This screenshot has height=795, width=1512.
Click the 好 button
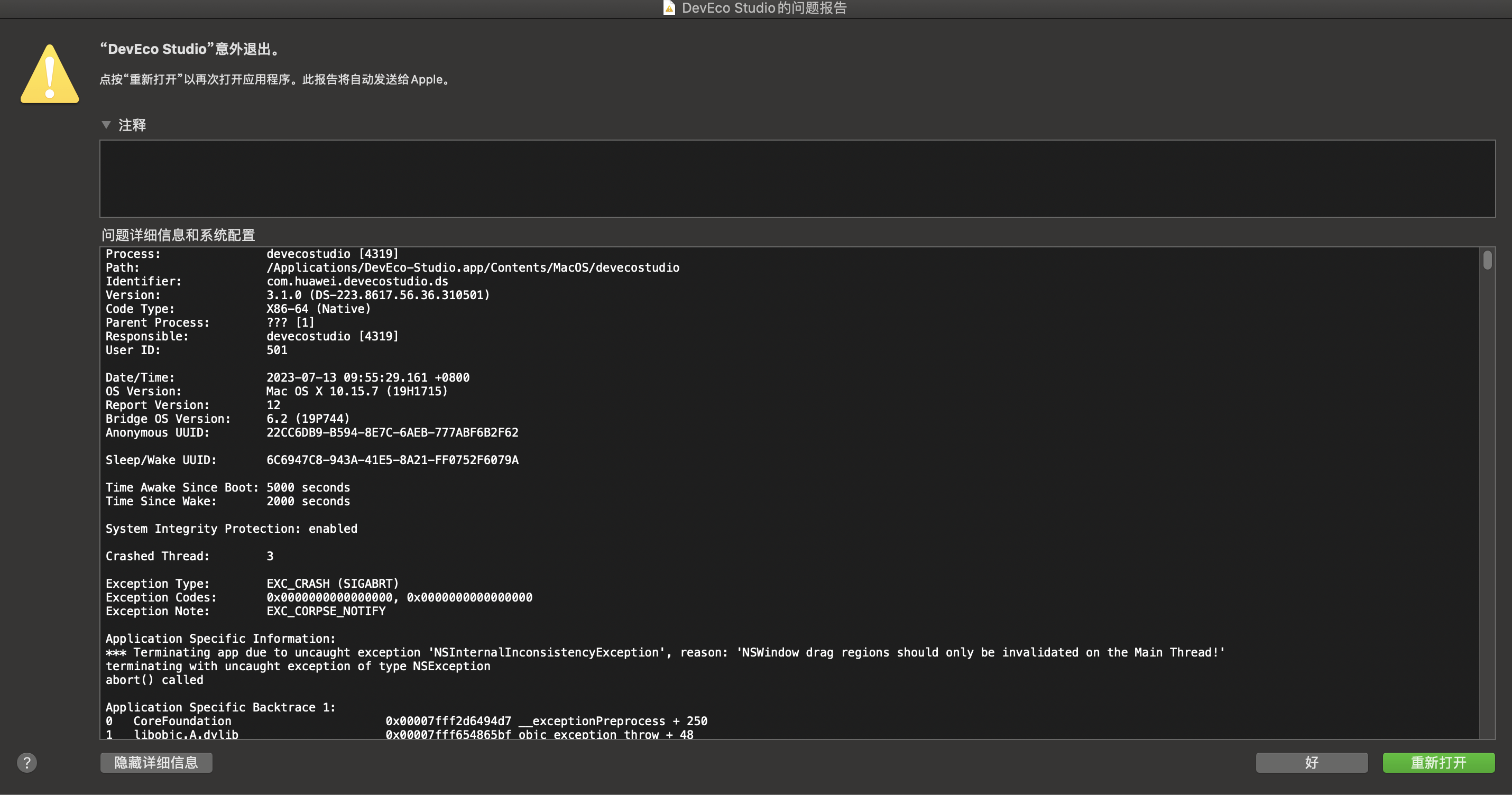coord(1311,762)
